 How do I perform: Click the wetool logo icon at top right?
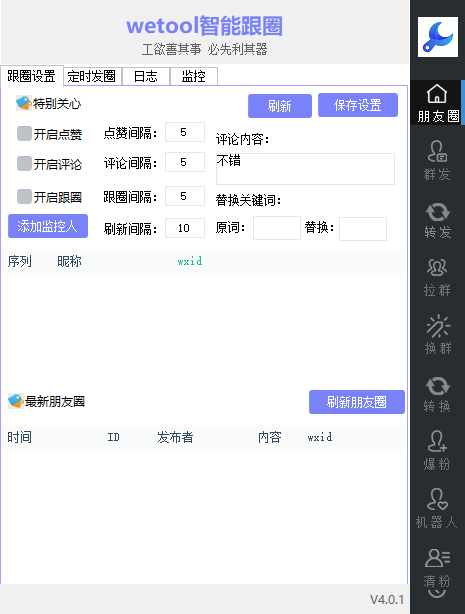pyautogui.click(x=438, y=37)
